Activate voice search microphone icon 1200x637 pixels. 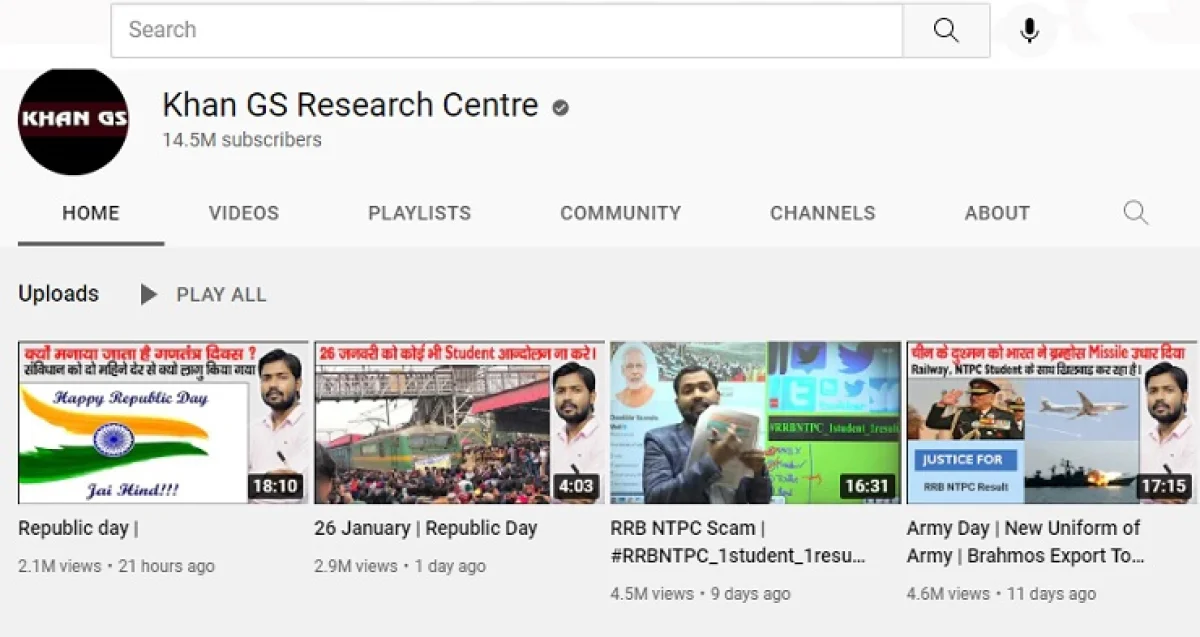(x=1030, y=31)
